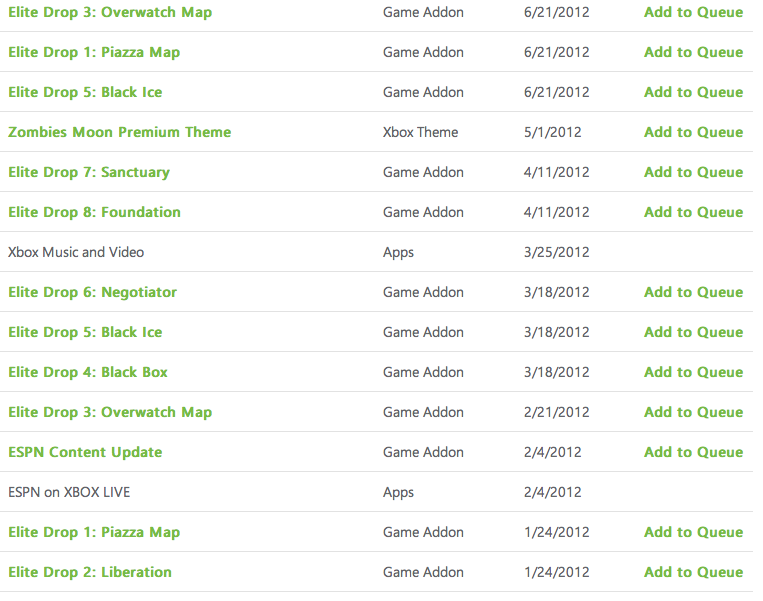This screenshot has height=601, width=763.
Task: Open Zombies Moon Premium Theme link
Action: tap(120, 132)
